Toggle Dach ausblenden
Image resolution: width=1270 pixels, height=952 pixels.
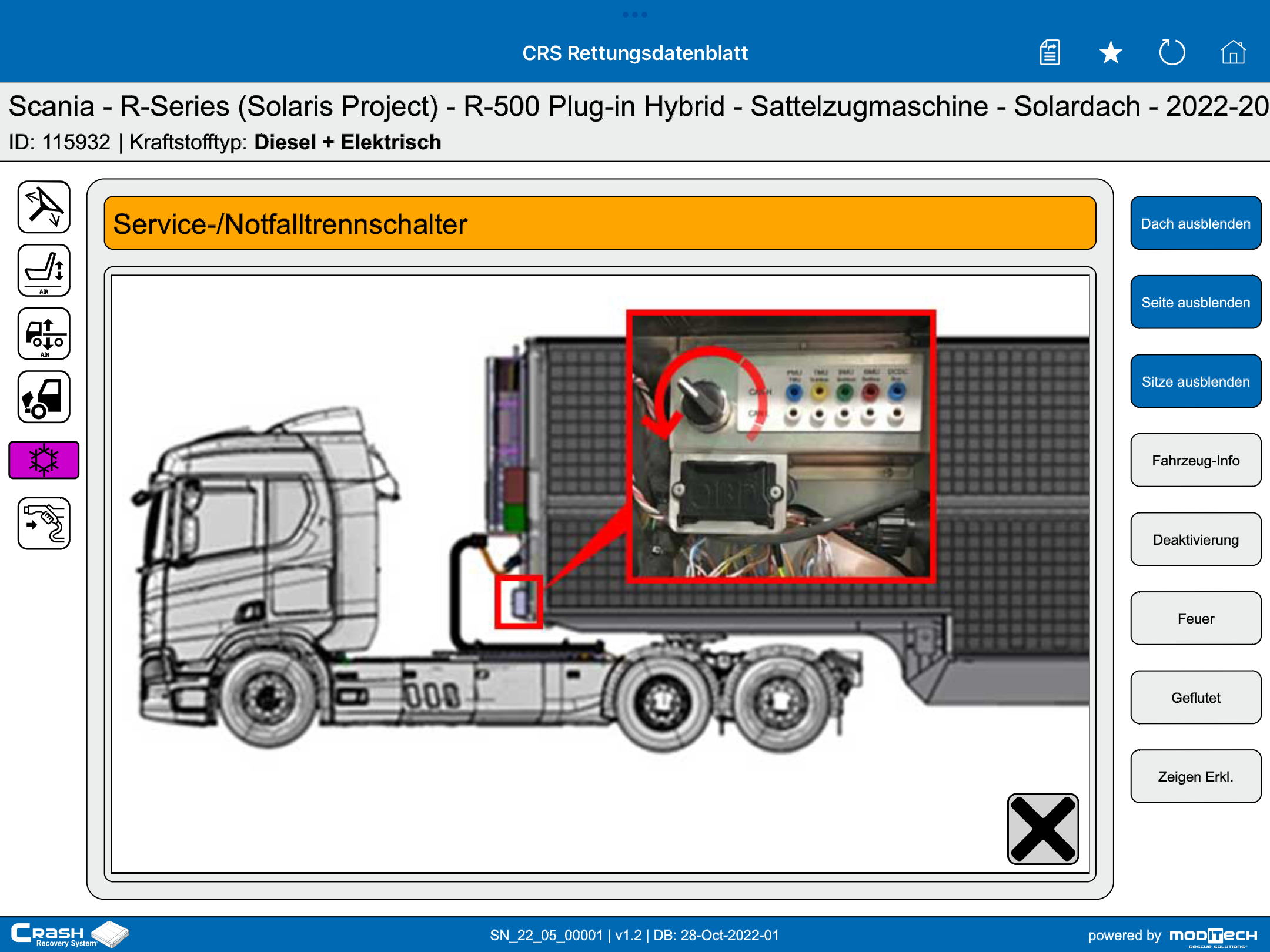click(1195, 223)
